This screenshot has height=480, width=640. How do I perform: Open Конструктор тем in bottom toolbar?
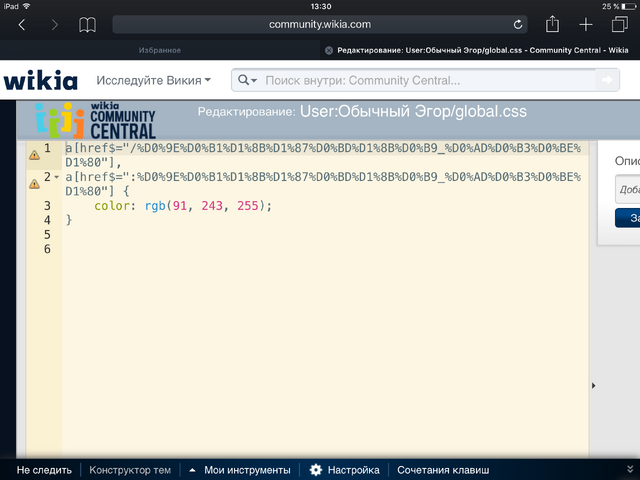(130, 470)
